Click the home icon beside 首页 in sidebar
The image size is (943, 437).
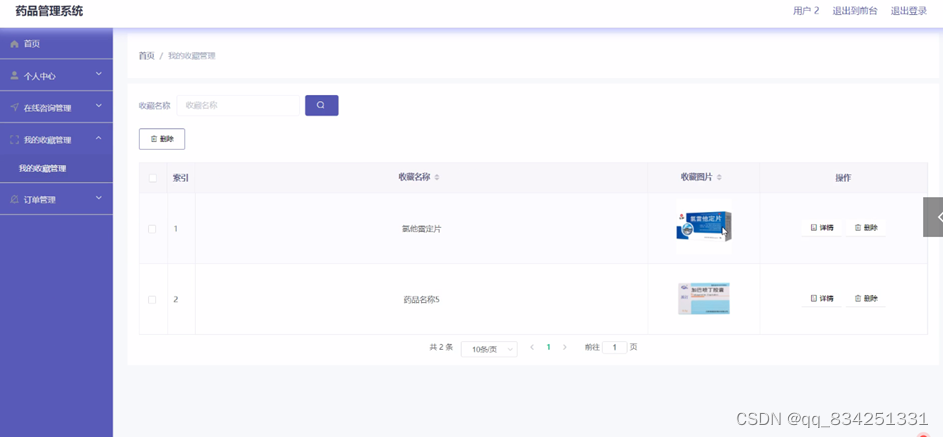pyautogui.click(x=14, y=44)
